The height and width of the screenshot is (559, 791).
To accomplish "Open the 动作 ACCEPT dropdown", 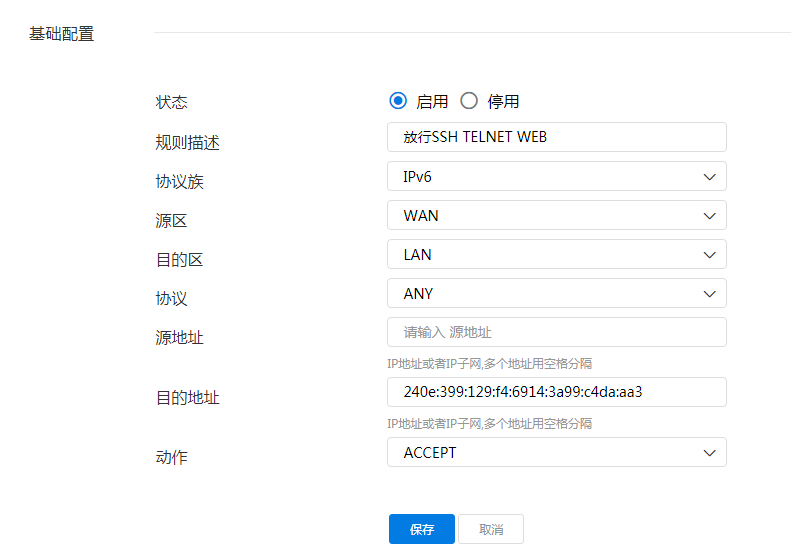I will (x=556, y=452).
